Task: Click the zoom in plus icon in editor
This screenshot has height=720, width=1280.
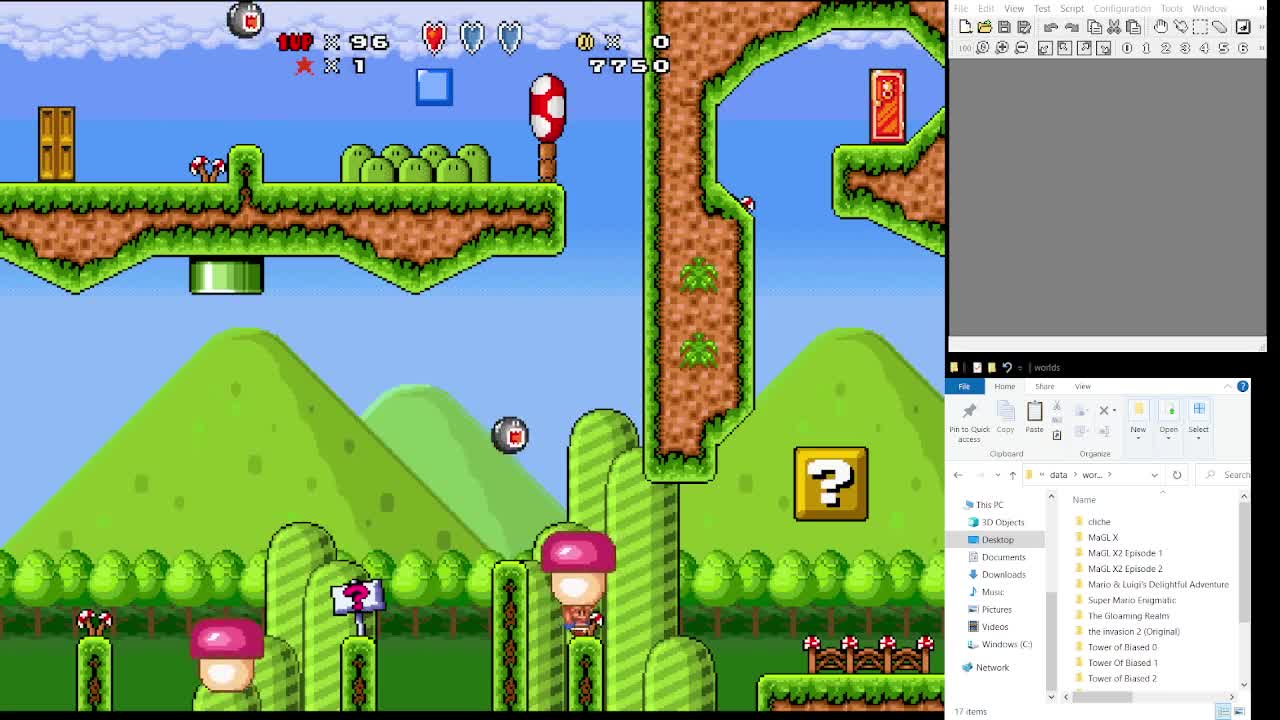Action: point(1002,47)
